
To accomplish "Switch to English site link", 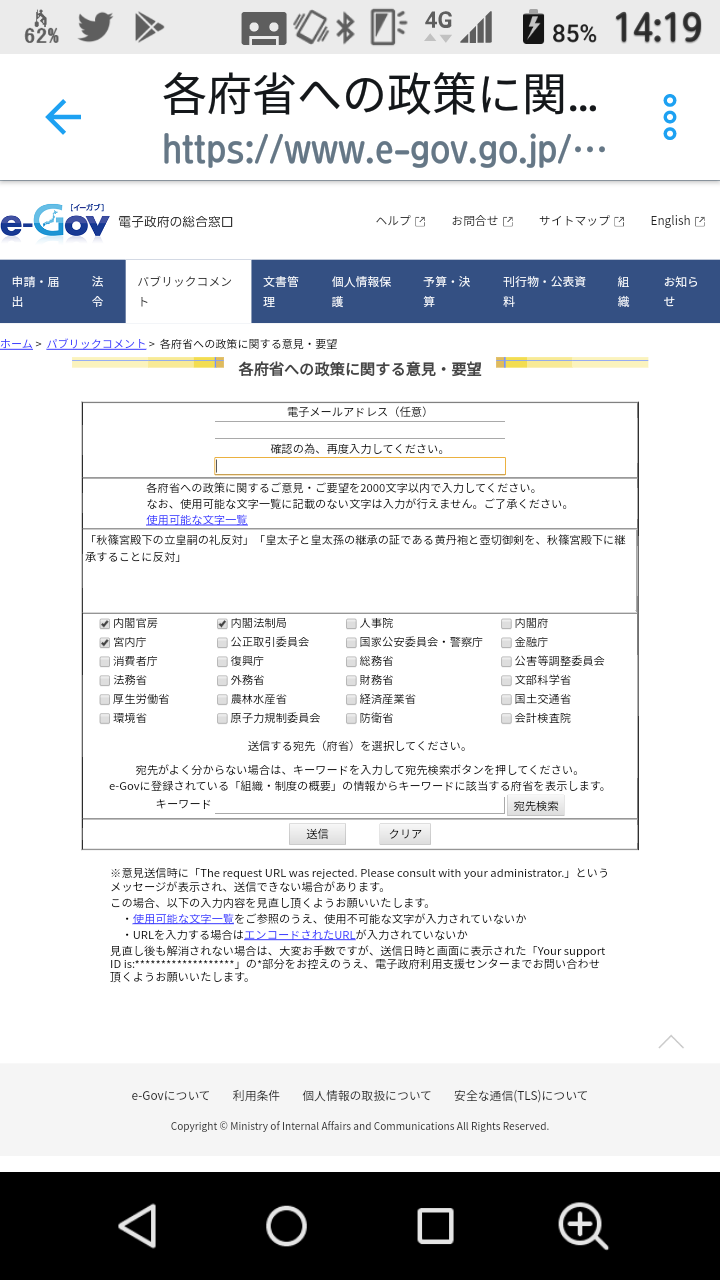I will pyautogui.click(x=677, y=221).
